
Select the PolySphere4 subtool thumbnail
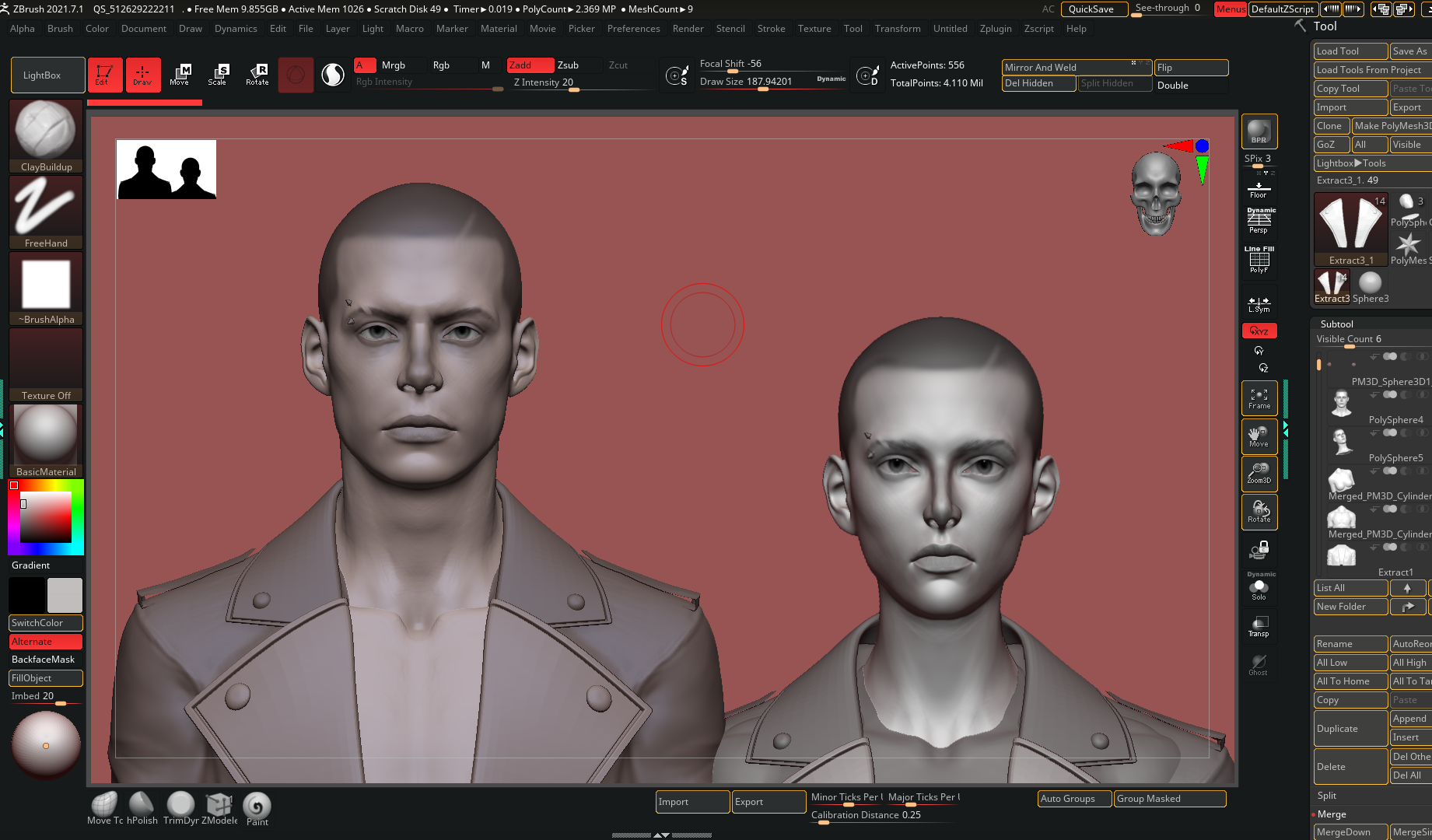tap(1341, 404)
